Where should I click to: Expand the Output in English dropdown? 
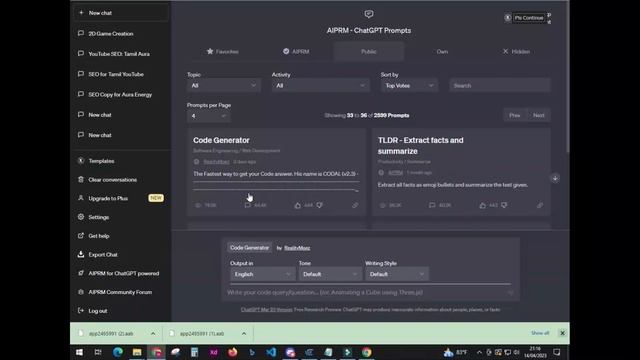[262, 274]
